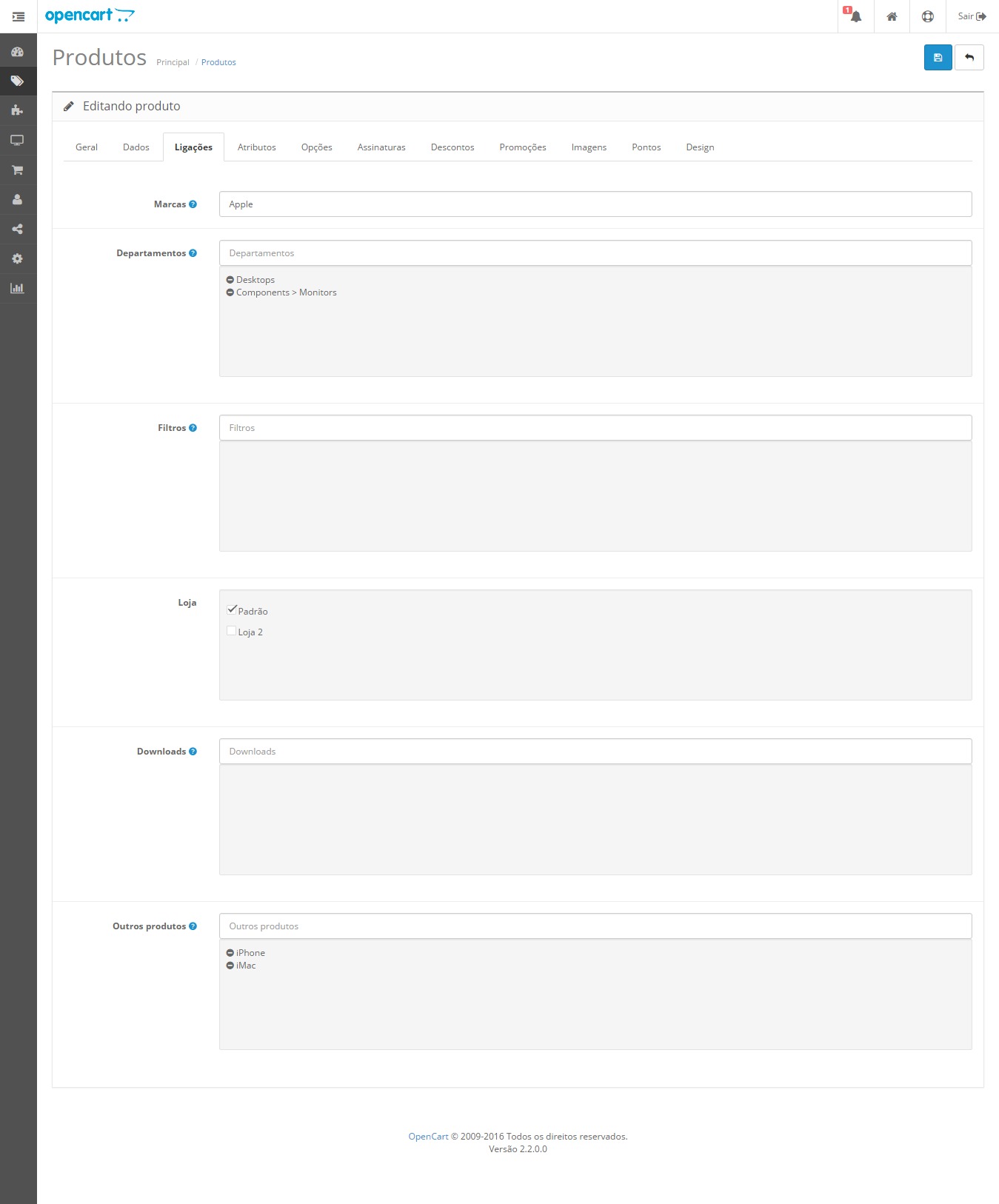The height and width of the screenshot is (1204, 999).
Task: Open the notifications bell icon
Action: click(x=855, y=16)
